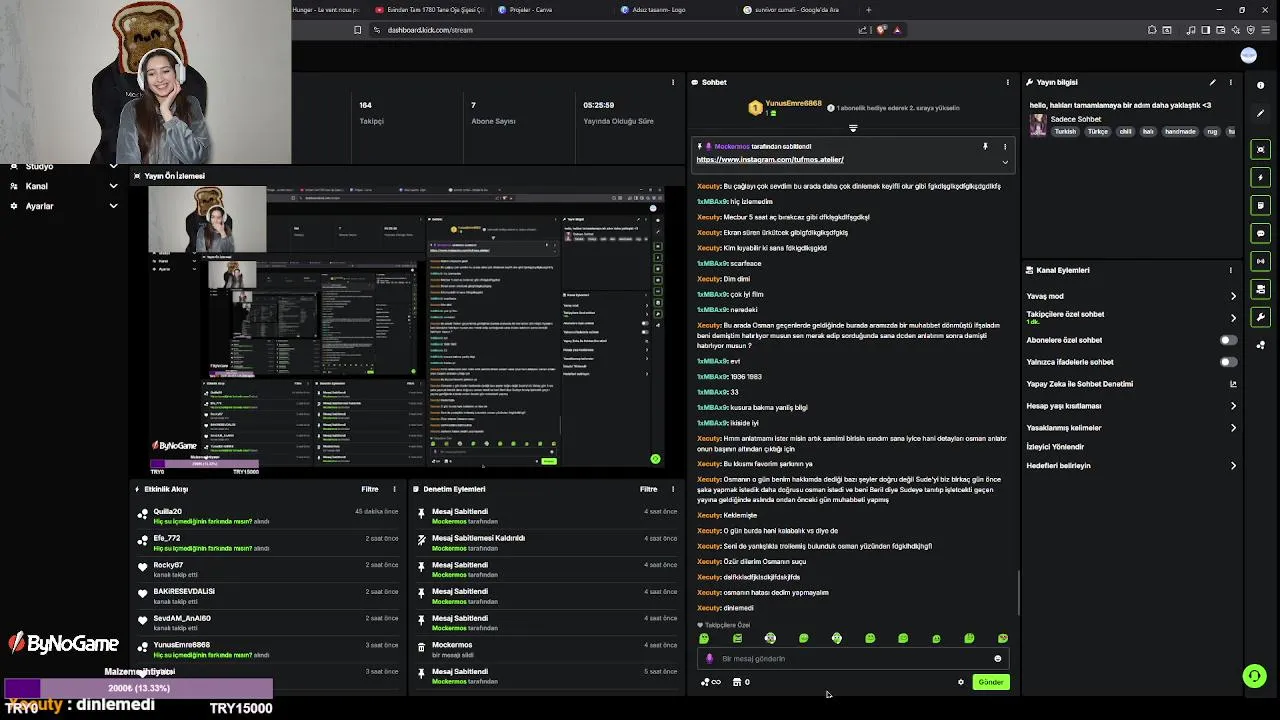Click the Rocky87 kanalı takip etti entry
The width and height of the screenshot is (1280, 720).
(270, 569)
